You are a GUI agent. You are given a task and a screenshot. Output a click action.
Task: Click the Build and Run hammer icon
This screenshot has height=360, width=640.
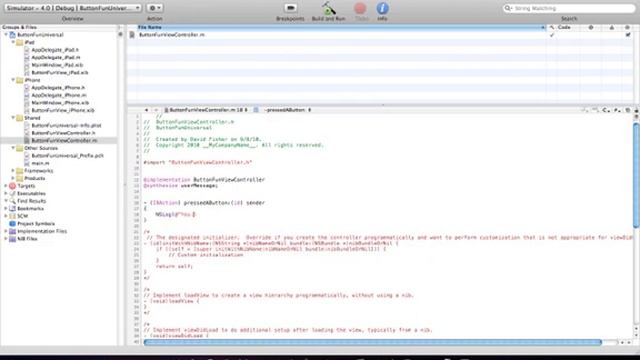click(329, 8)
